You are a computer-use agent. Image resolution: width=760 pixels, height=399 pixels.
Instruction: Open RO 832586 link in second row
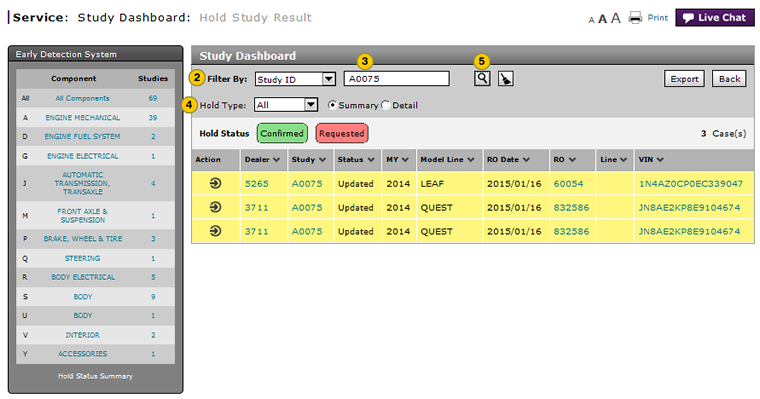tap(571, 207)
